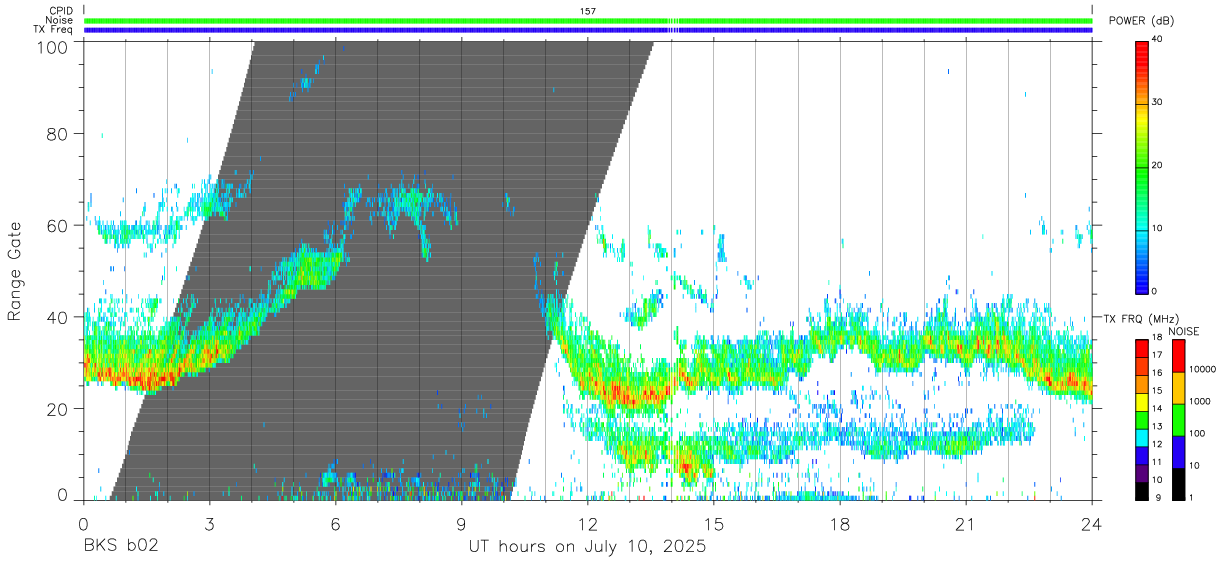Screen dimensions: 1228x567
Task: Click the CPID label at top left
Action: pos(60,11)
